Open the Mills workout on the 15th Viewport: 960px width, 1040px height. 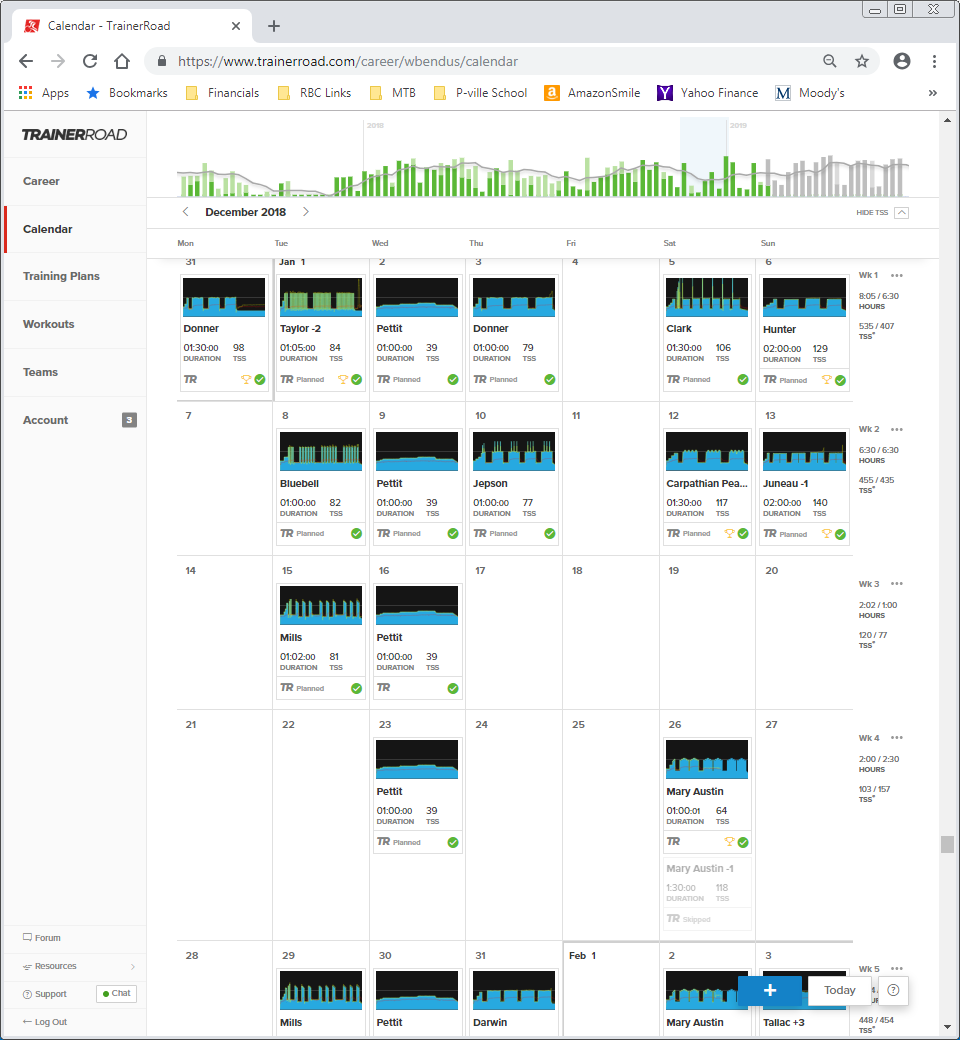tap(320, 641)
